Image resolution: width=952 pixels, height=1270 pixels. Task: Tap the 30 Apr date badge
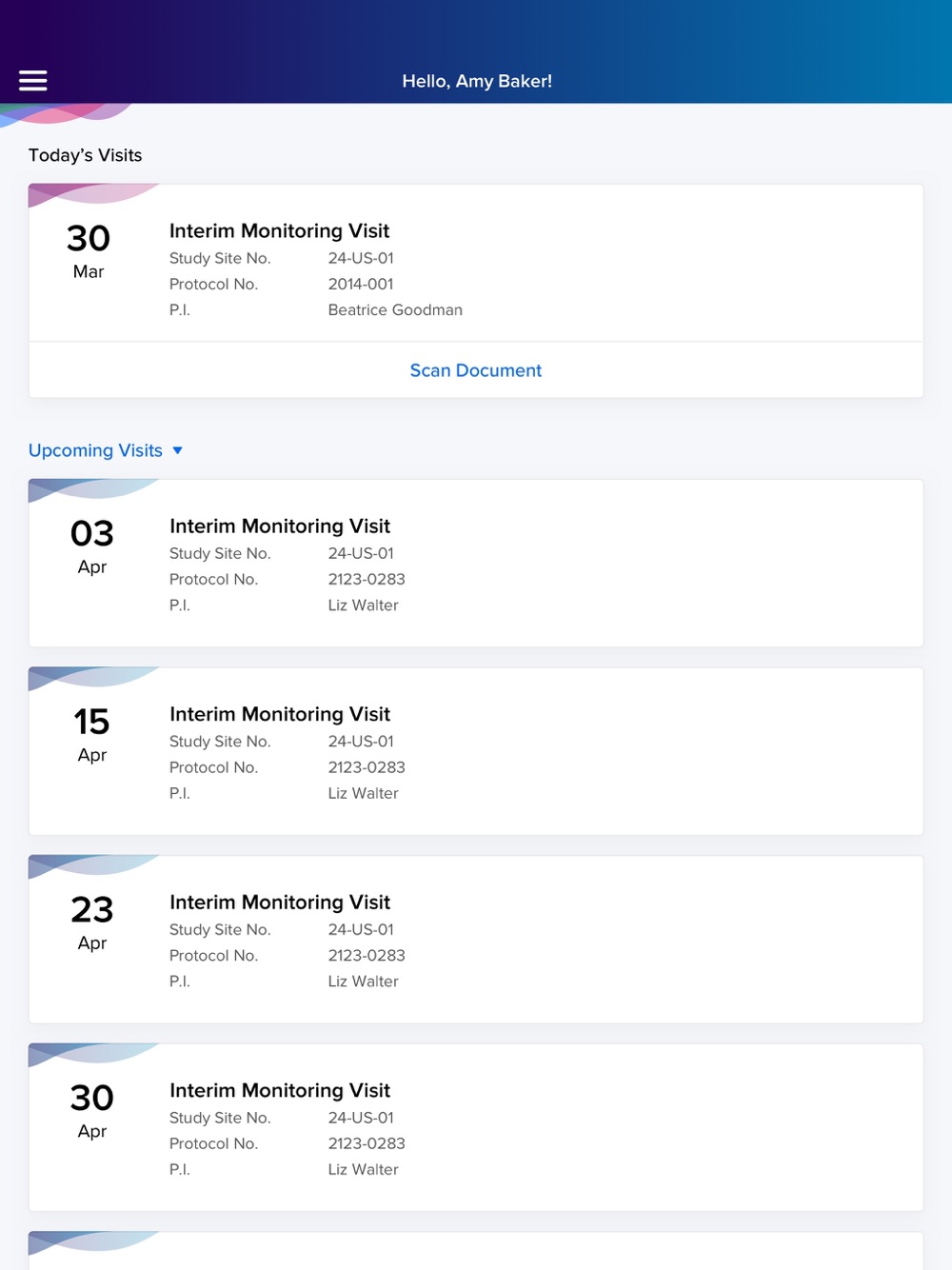91,1110
